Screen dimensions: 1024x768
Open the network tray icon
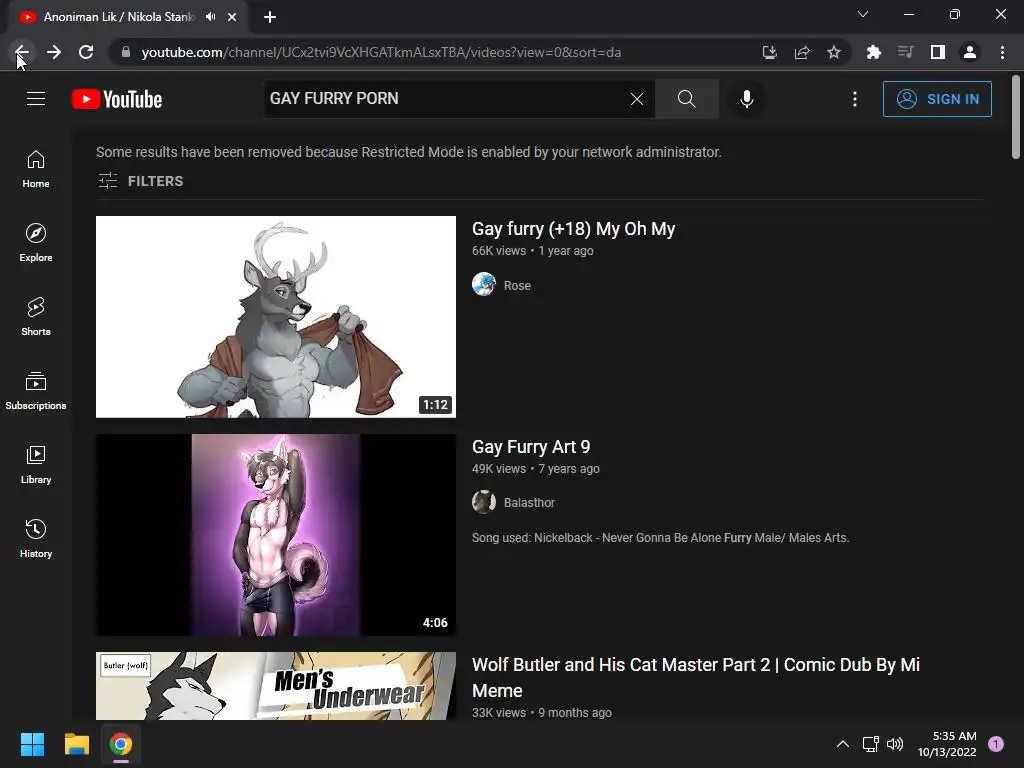[871, 744]
